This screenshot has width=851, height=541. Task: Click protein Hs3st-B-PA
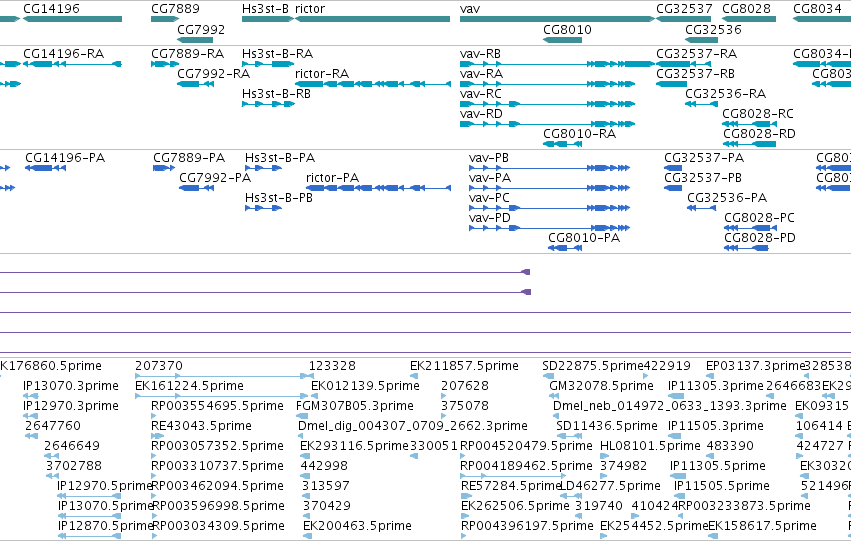coord(263,168)
